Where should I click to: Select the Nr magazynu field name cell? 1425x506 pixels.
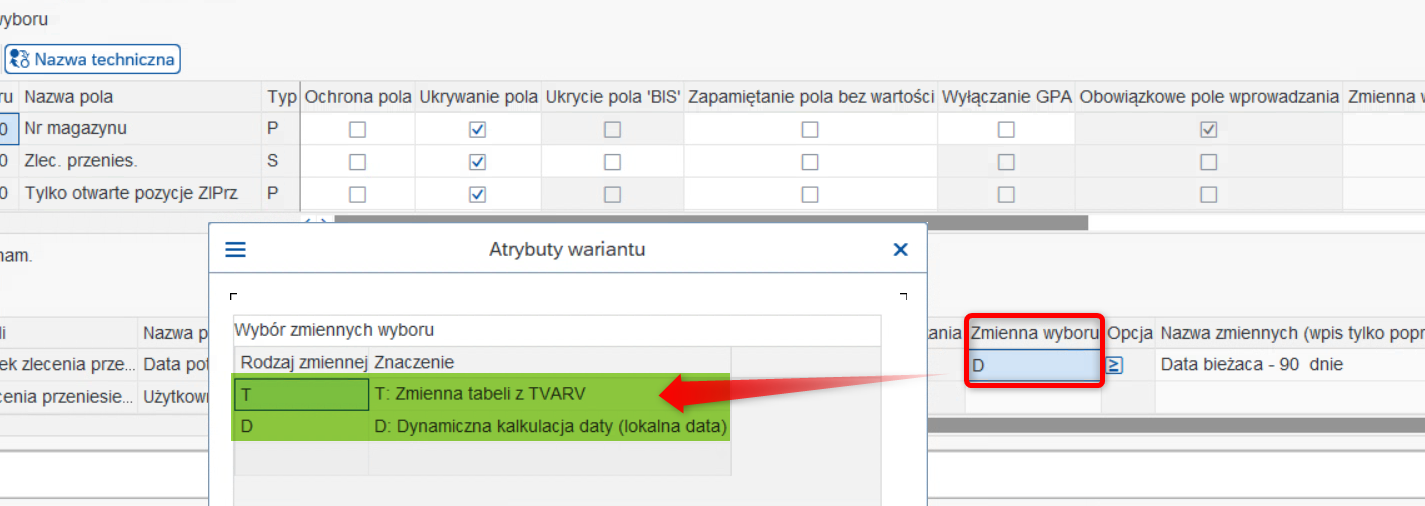[x=140, y=129]
